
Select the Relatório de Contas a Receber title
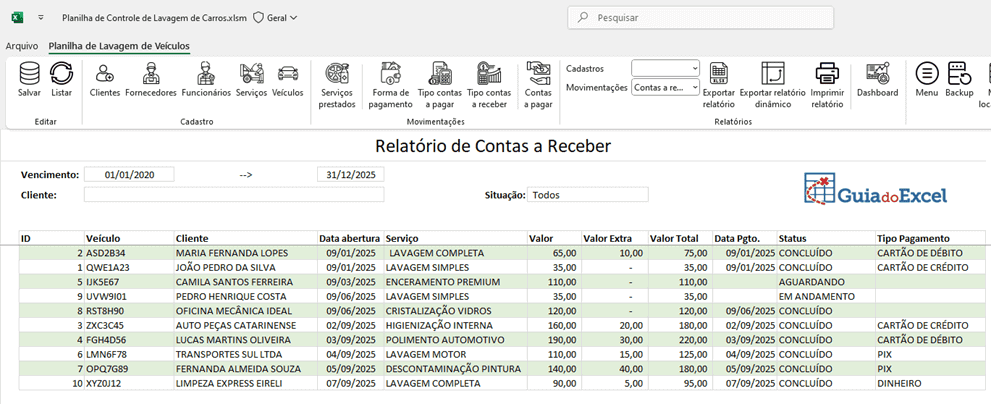(493, 146)
